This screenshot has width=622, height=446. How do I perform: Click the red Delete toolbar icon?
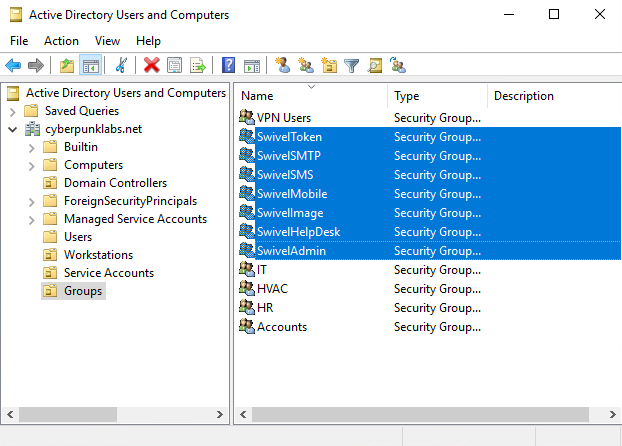pos(151,66)
